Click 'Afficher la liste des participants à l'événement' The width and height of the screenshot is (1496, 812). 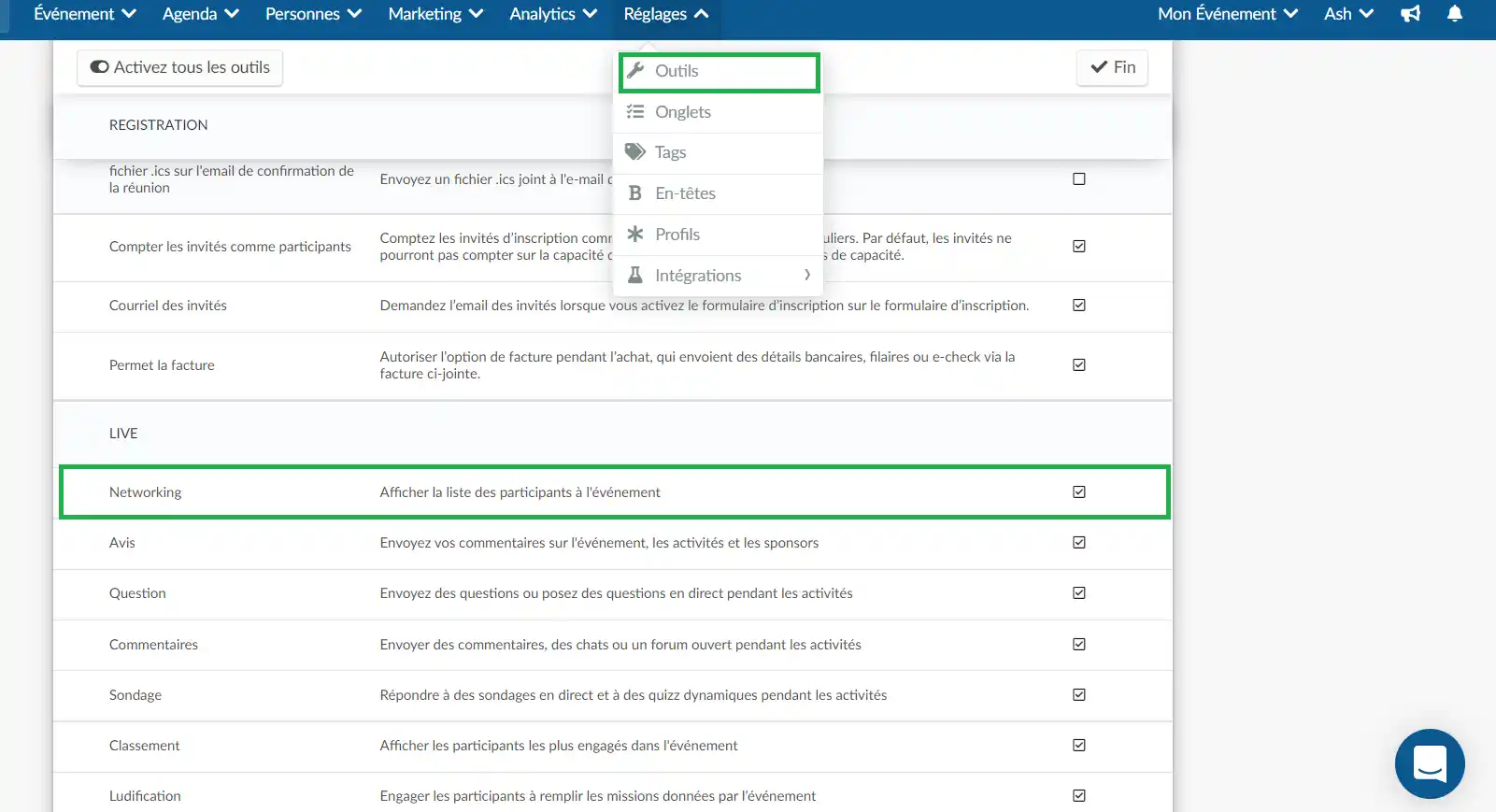520,492
